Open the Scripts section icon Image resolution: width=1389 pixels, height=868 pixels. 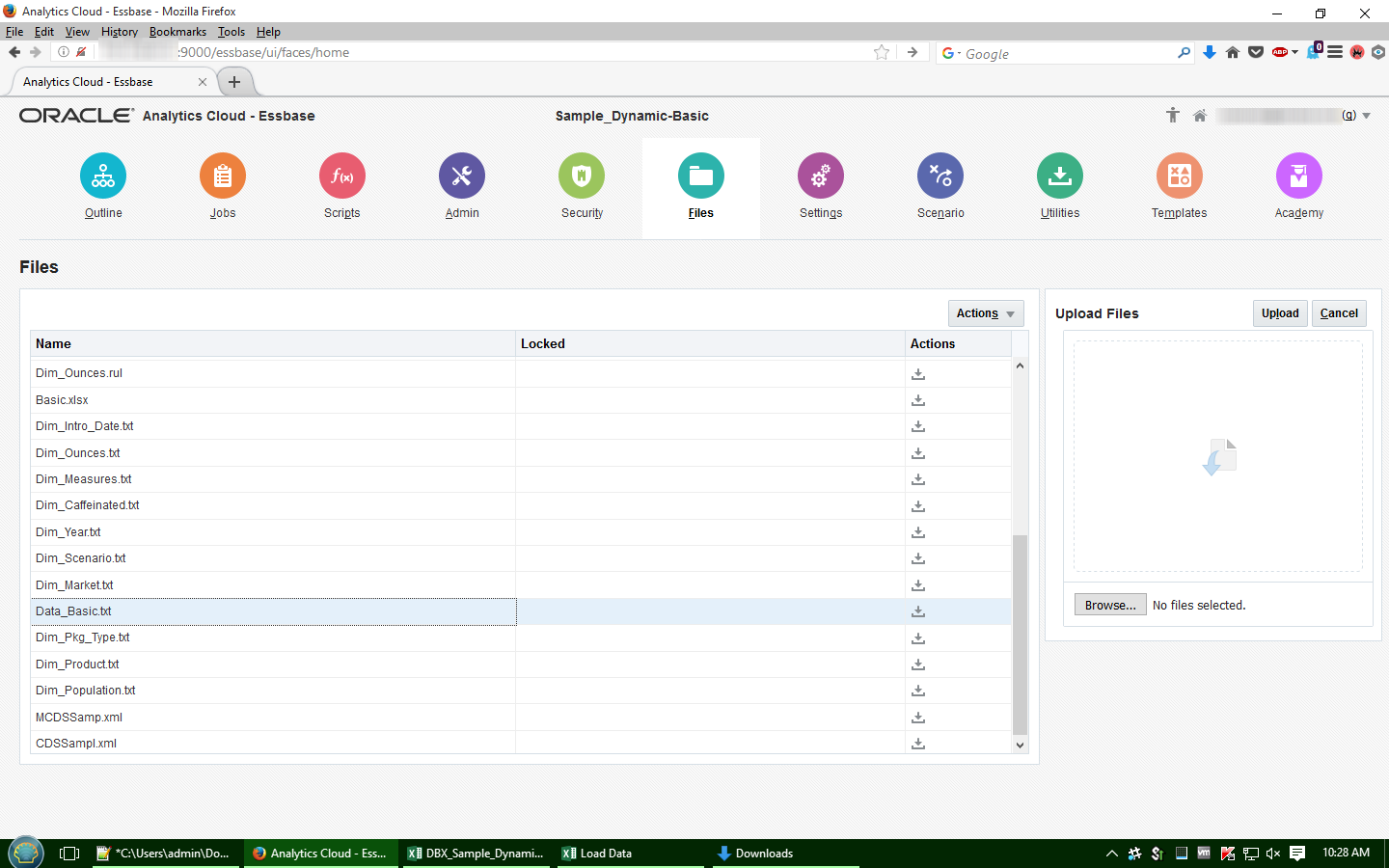point(342,176)
